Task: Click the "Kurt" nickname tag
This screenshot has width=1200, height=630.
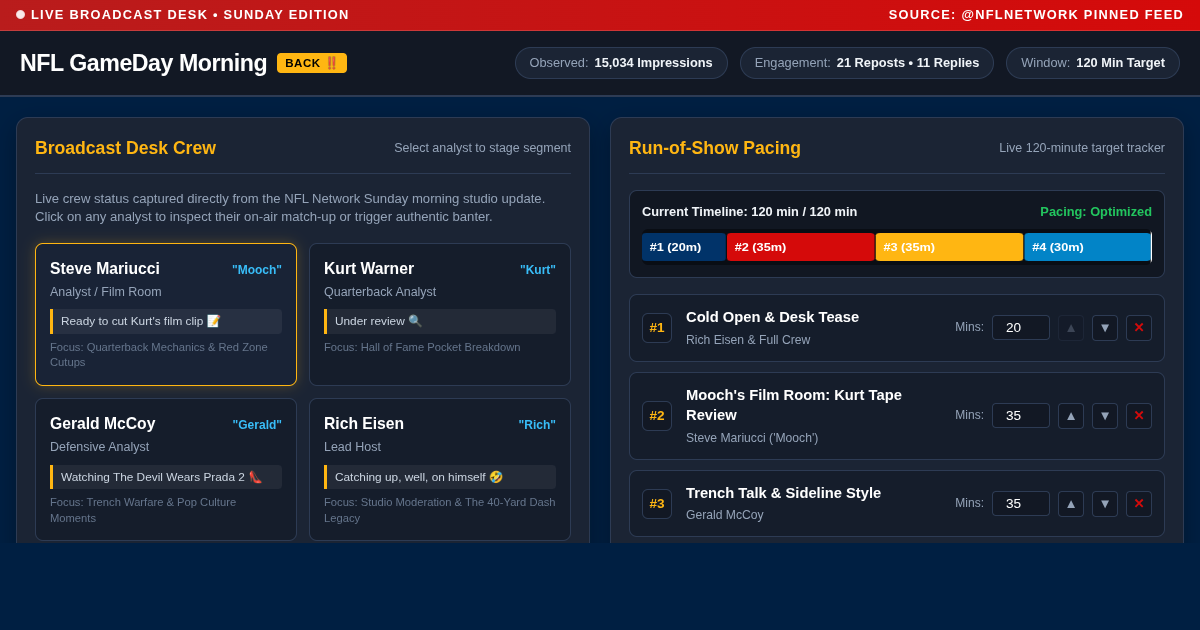Action: coord(538,270)
